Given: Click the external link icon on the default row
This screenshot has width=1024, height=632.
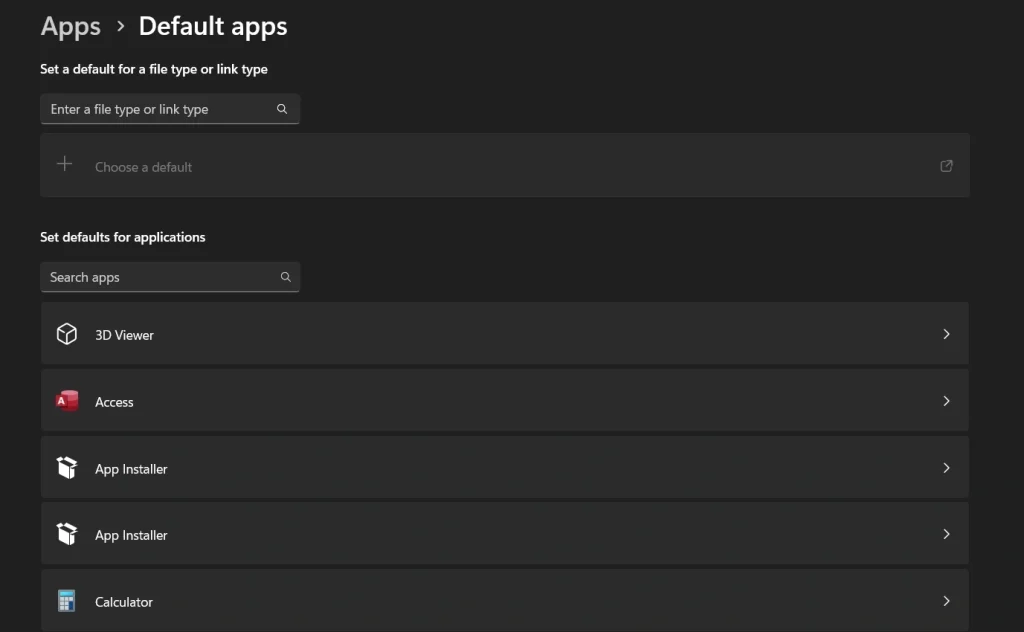Looking at the screenshot, I should (x=946, y=166).
